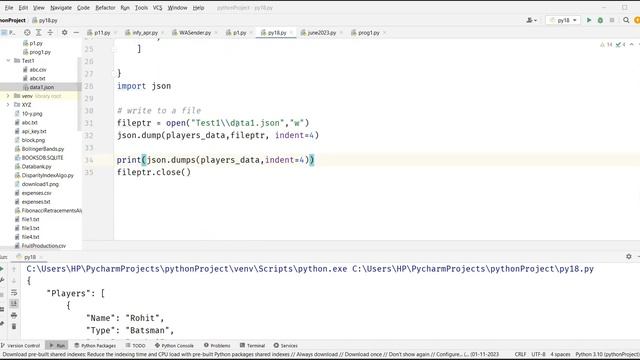Click the fold marker at line 25

pos(115,49)
